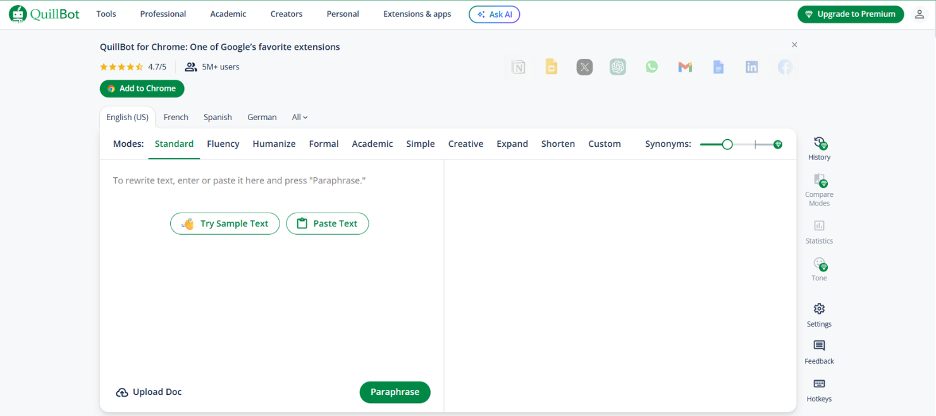
Task: Click the premium diamond at synonyms slider end
Action: 777,144
